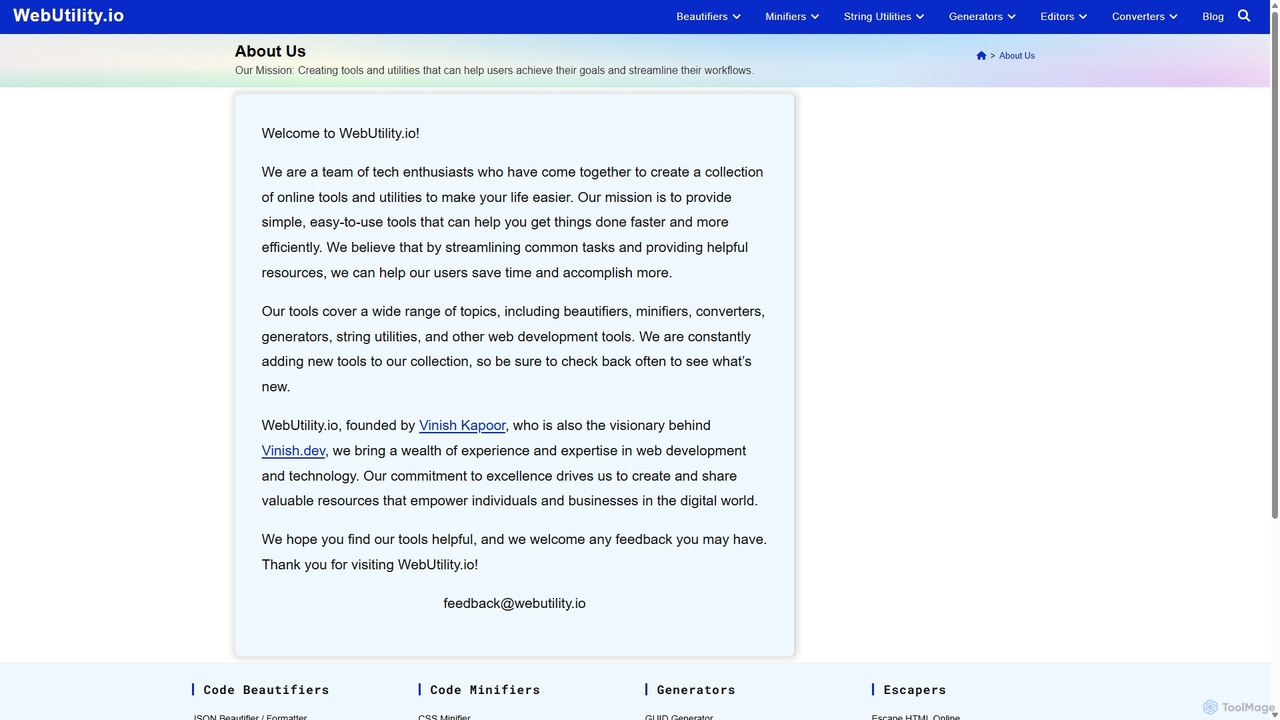Screen dimensions: 1280x720
Task: Expand the Editors dropdown menu
Action: pos(1063,16)
